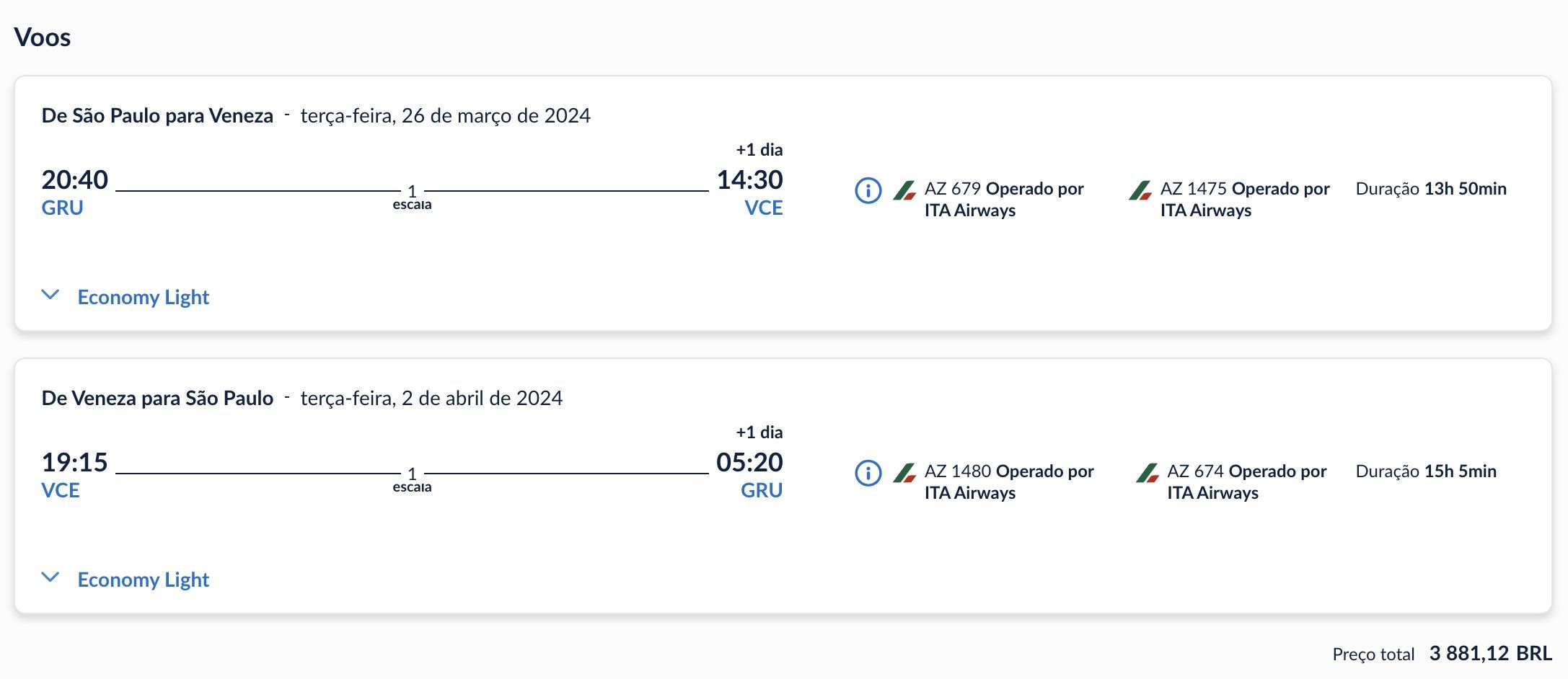This screenshot has height=679, width=1568.
Task: Click the 1 escala marker on outbound flight
Action: click(x=412, y=197)
